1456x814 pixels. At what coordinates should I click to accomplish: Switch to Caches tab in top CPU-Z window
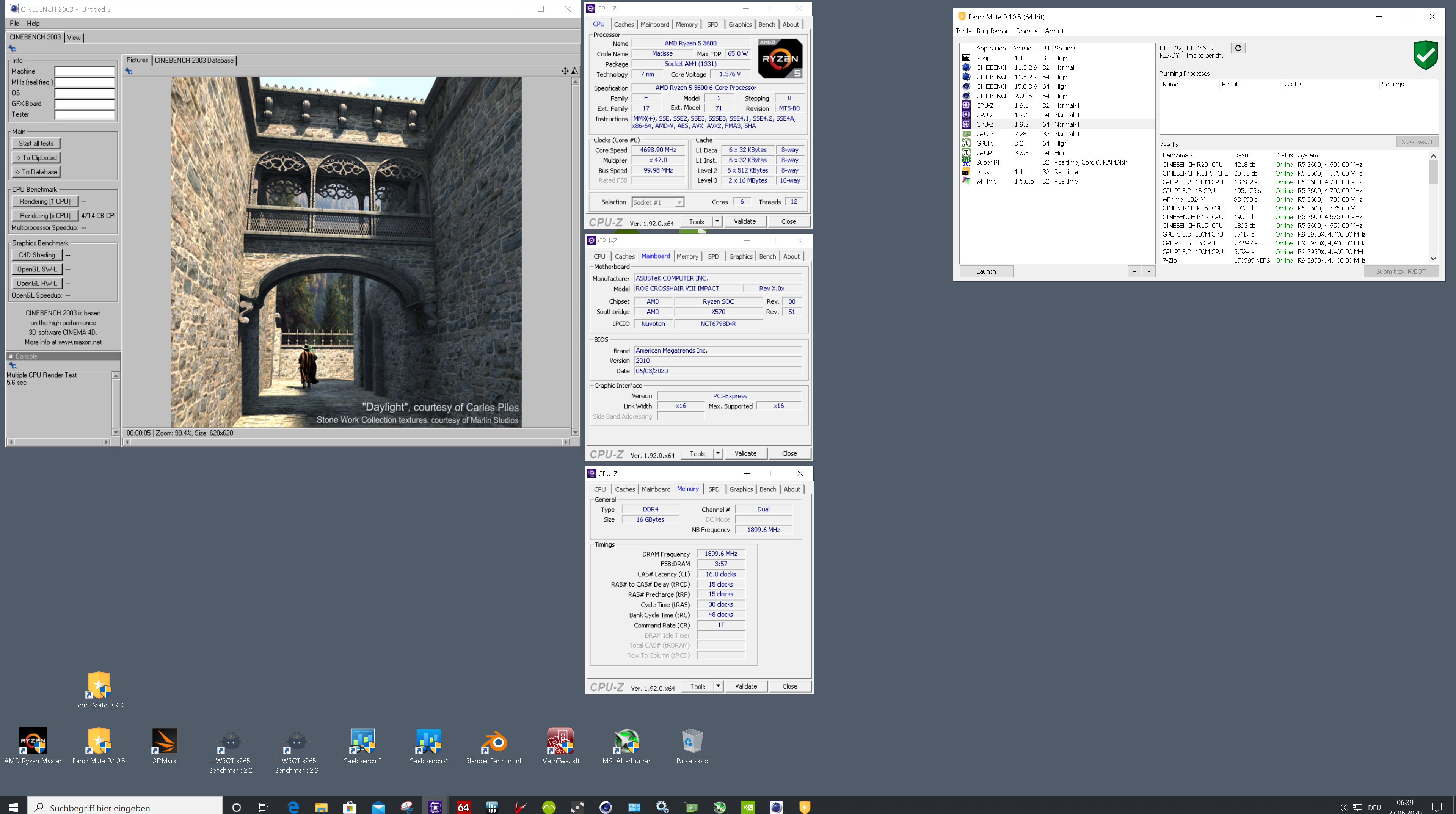pyautogui.click(x=624, y=24)
